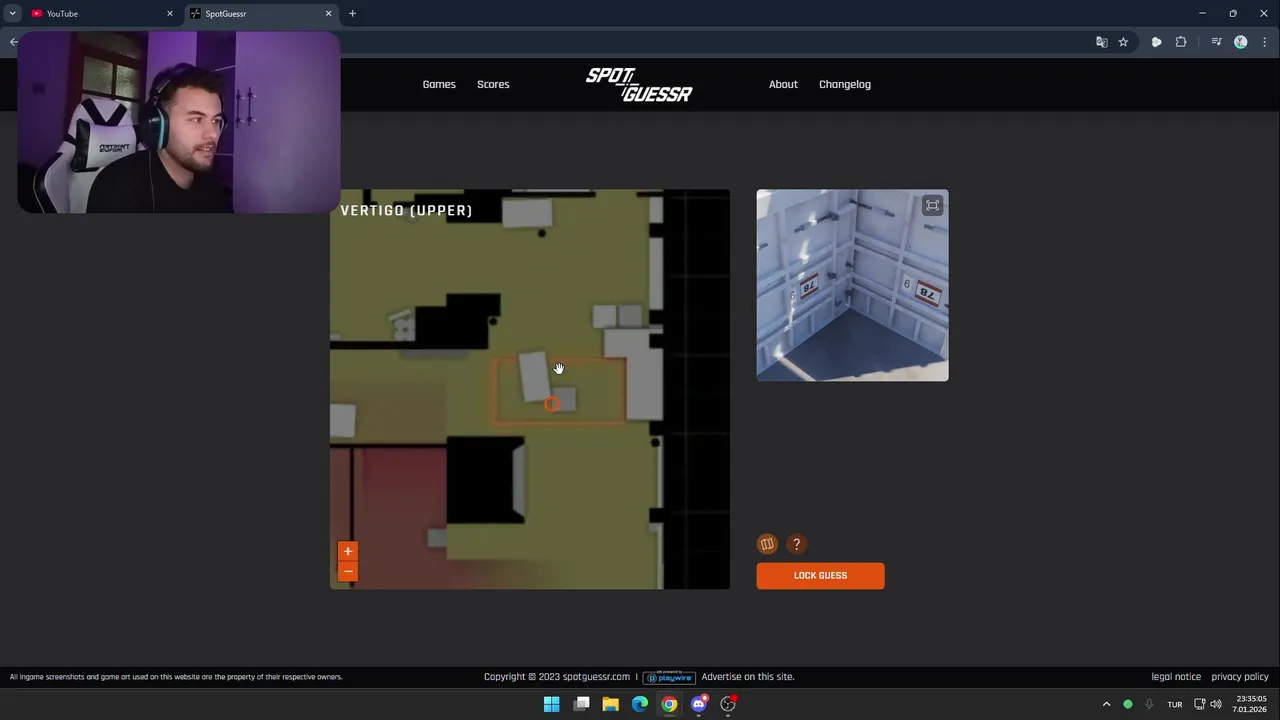Click the VERTIGO (UPPER) map label
Image resolution: width=1280 pixels, height=720 pixels.
pos(406,210)
